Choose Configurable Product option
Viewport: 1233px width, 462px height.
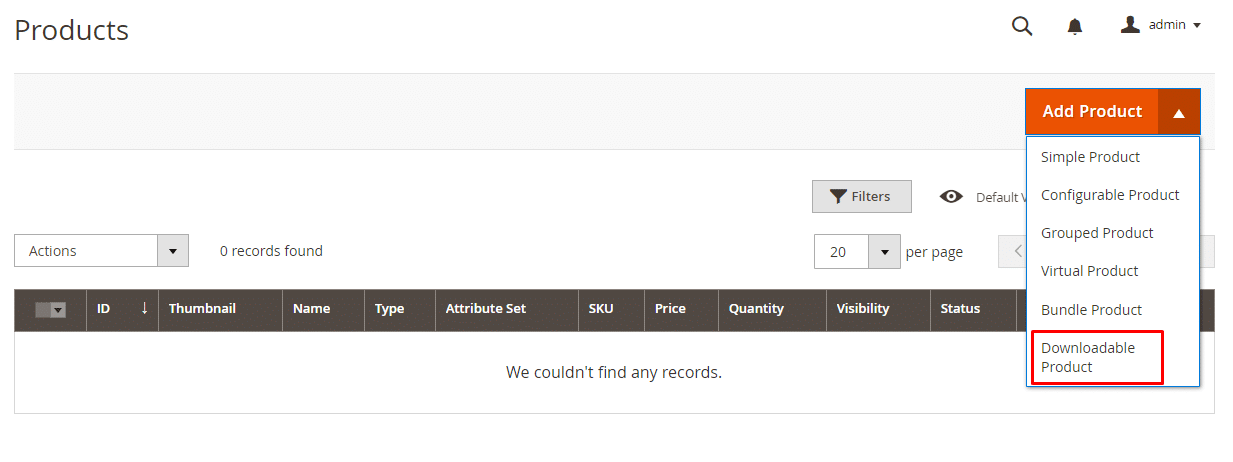[x=1110, y=195]
